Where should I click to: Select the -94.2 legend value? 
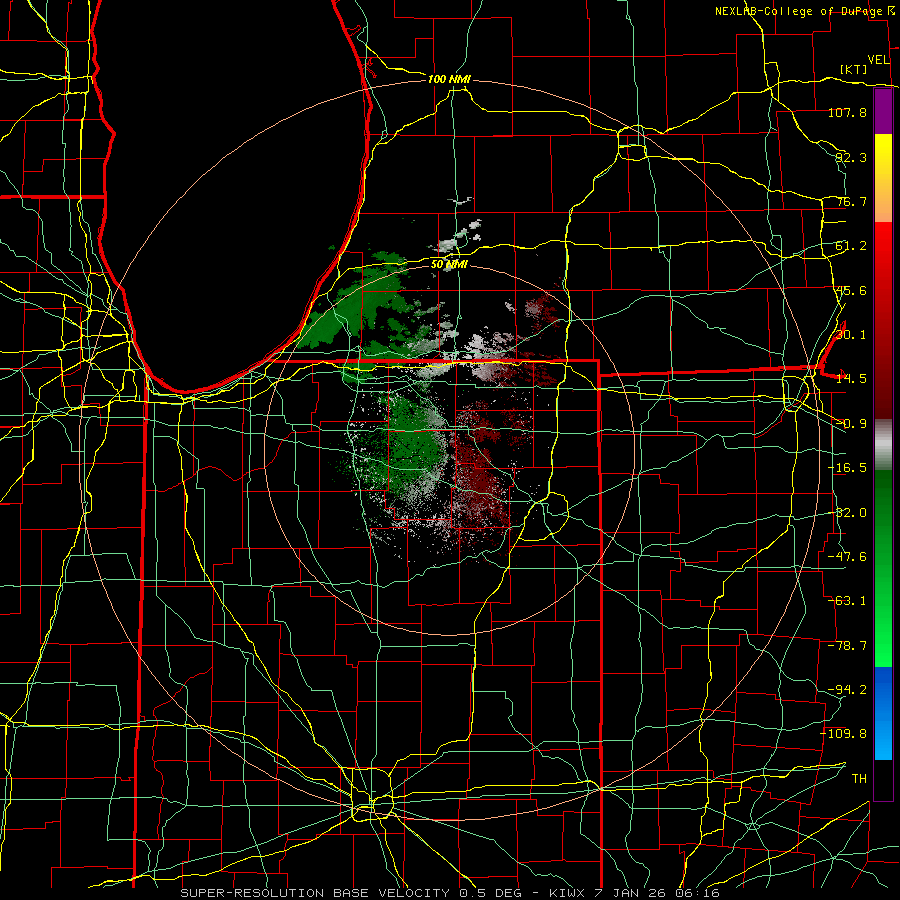pyautogui.click(x=847, y=690)
